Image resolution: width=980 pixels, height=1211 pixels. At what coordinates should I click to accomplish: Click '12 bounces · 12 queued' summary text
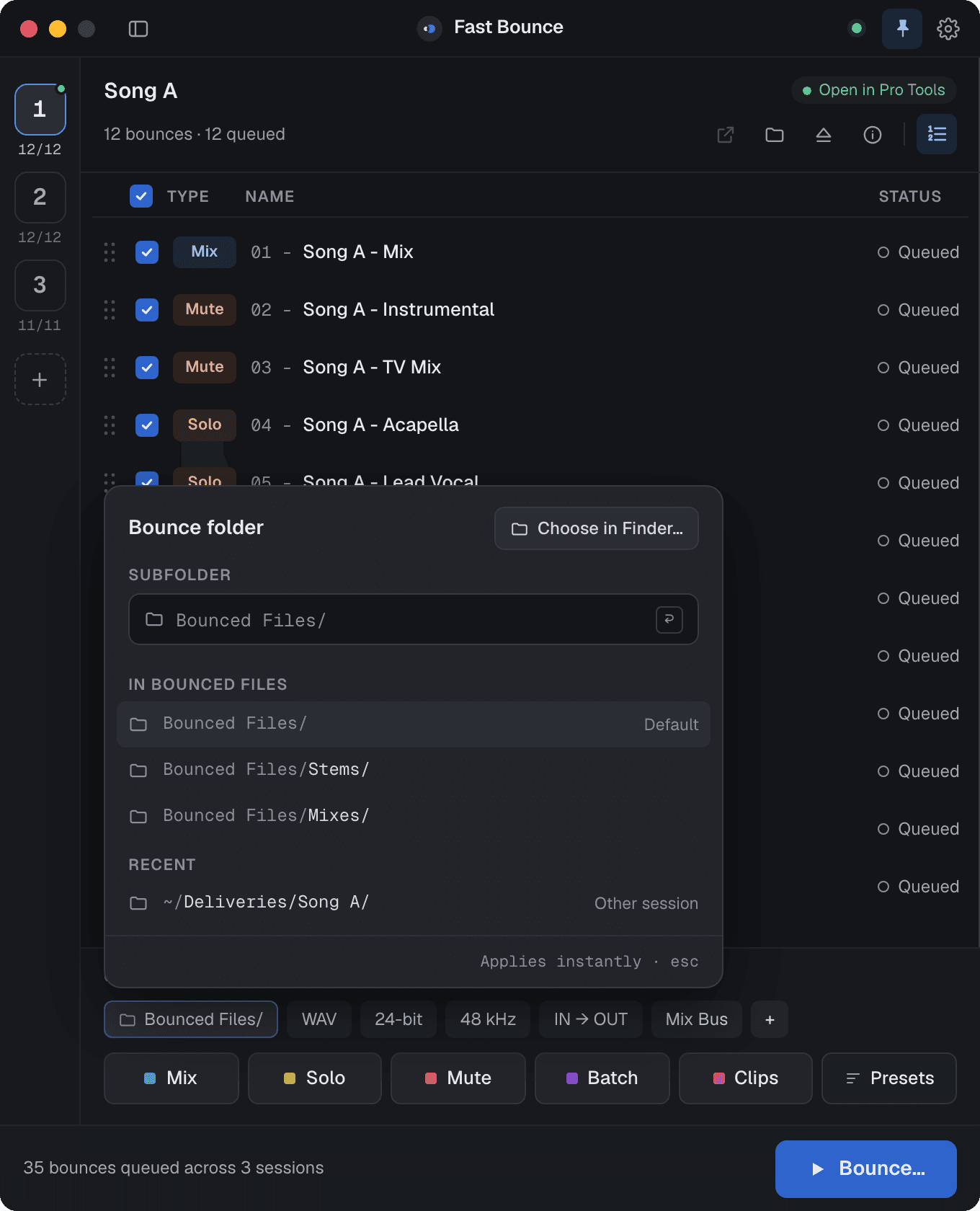[x=195, y=135]
